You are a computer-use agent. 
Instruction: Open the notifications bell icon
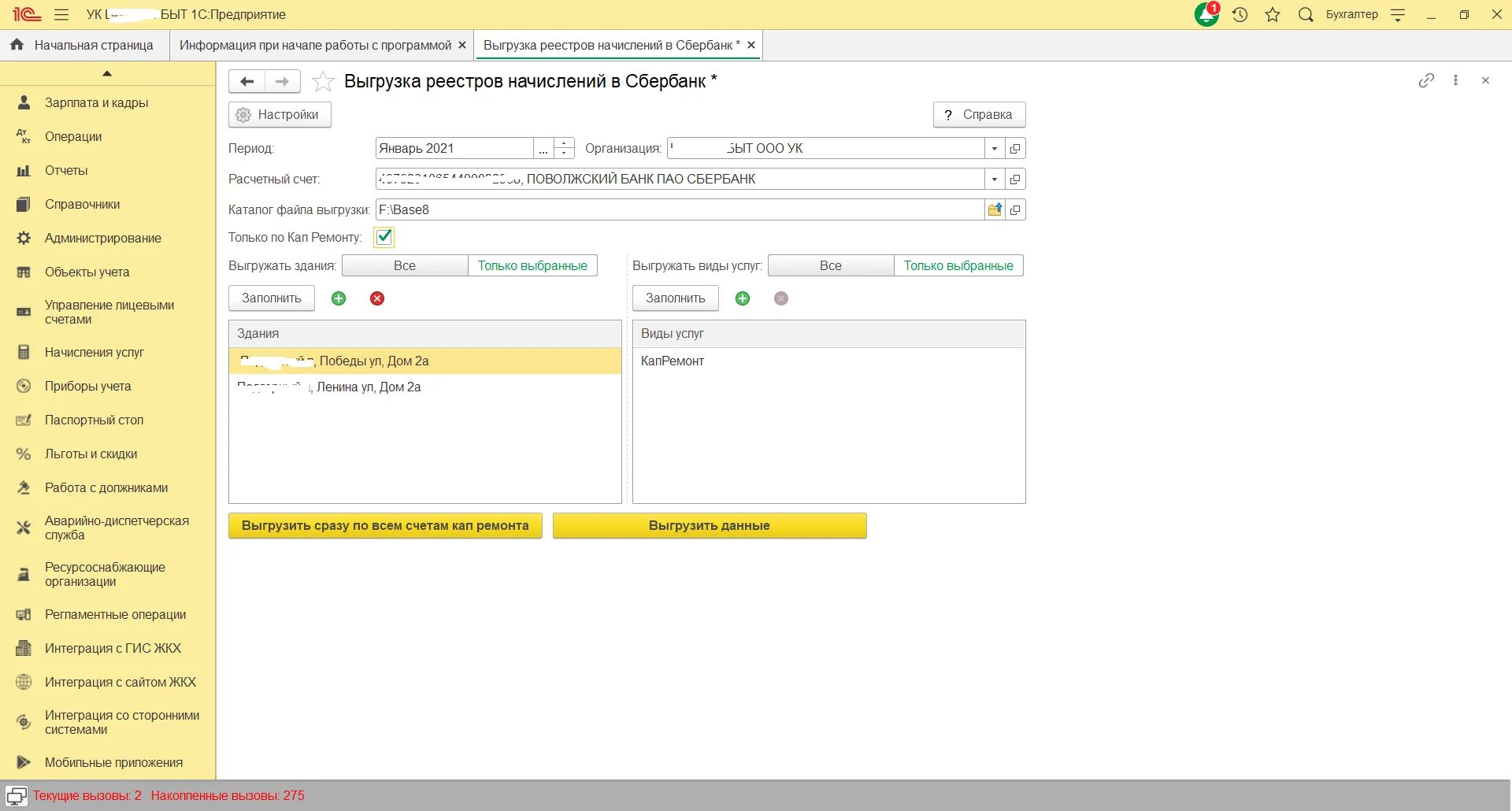1206,14
